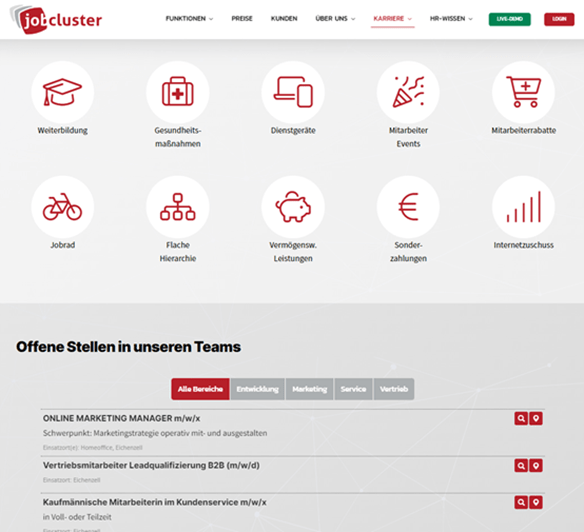The width and height of the screenshot is (584, 532).
Task: Click magnifier icon for Vertriebsmitarbeiter Leadqualifizierung job
Action: tap(521, 465)
